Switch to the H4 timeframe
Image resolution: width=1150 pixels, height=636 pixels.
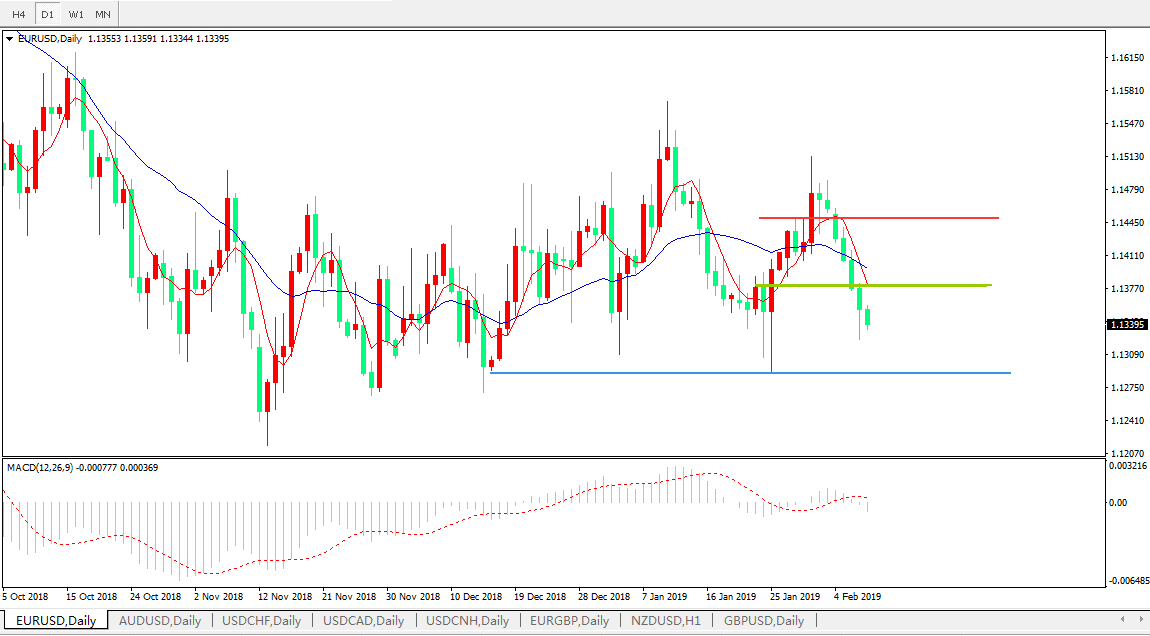(x=18, y=15)
